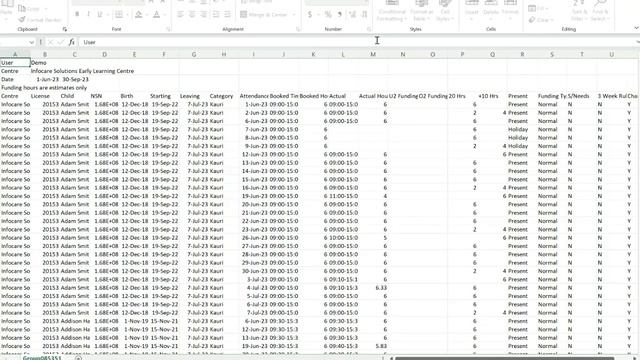
Task: Select the 'S/Needs' header cell
Action: click(x=582, y=96)
